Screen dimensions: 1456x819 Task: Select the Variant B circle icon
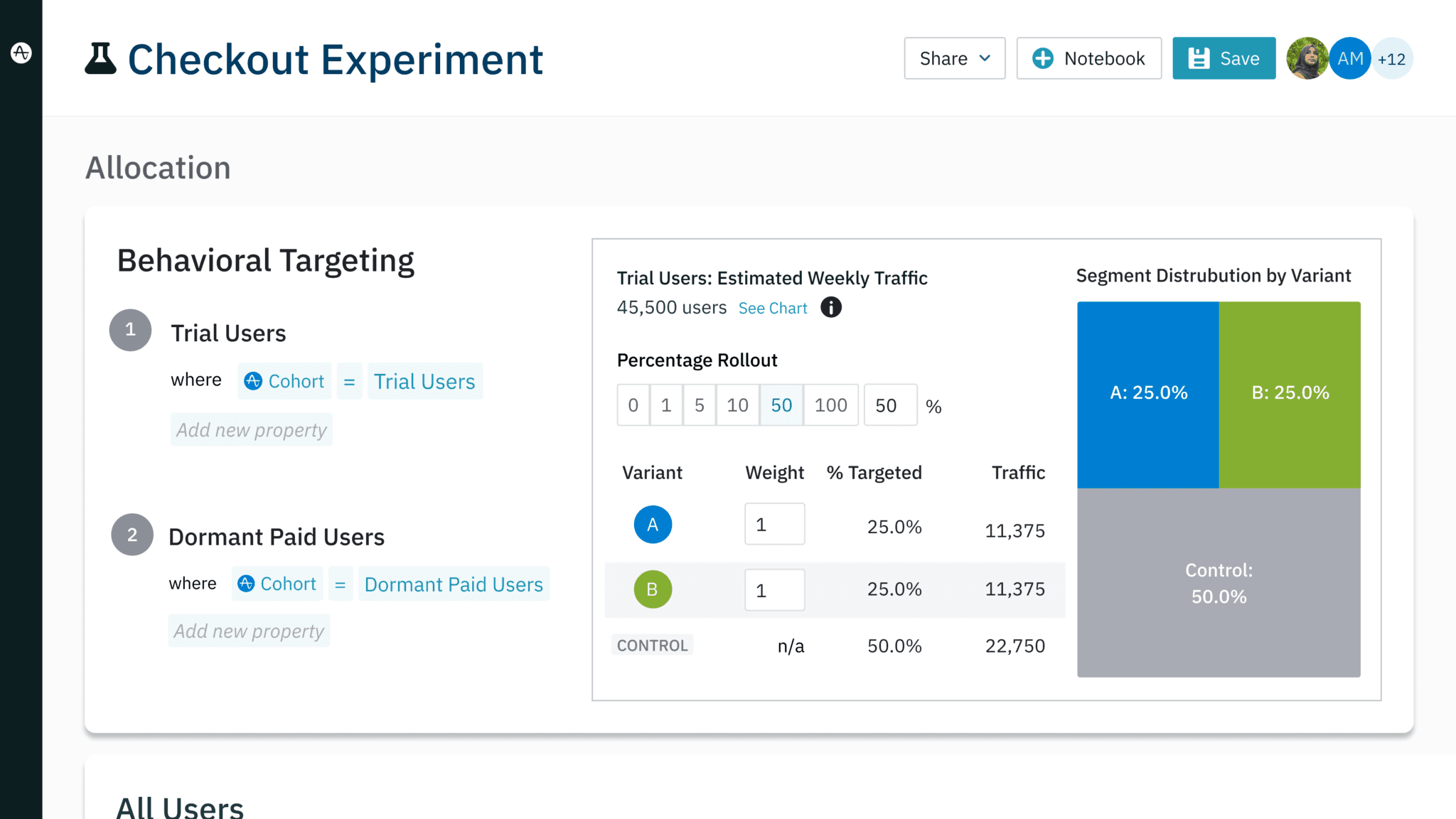tap(652, 589)
